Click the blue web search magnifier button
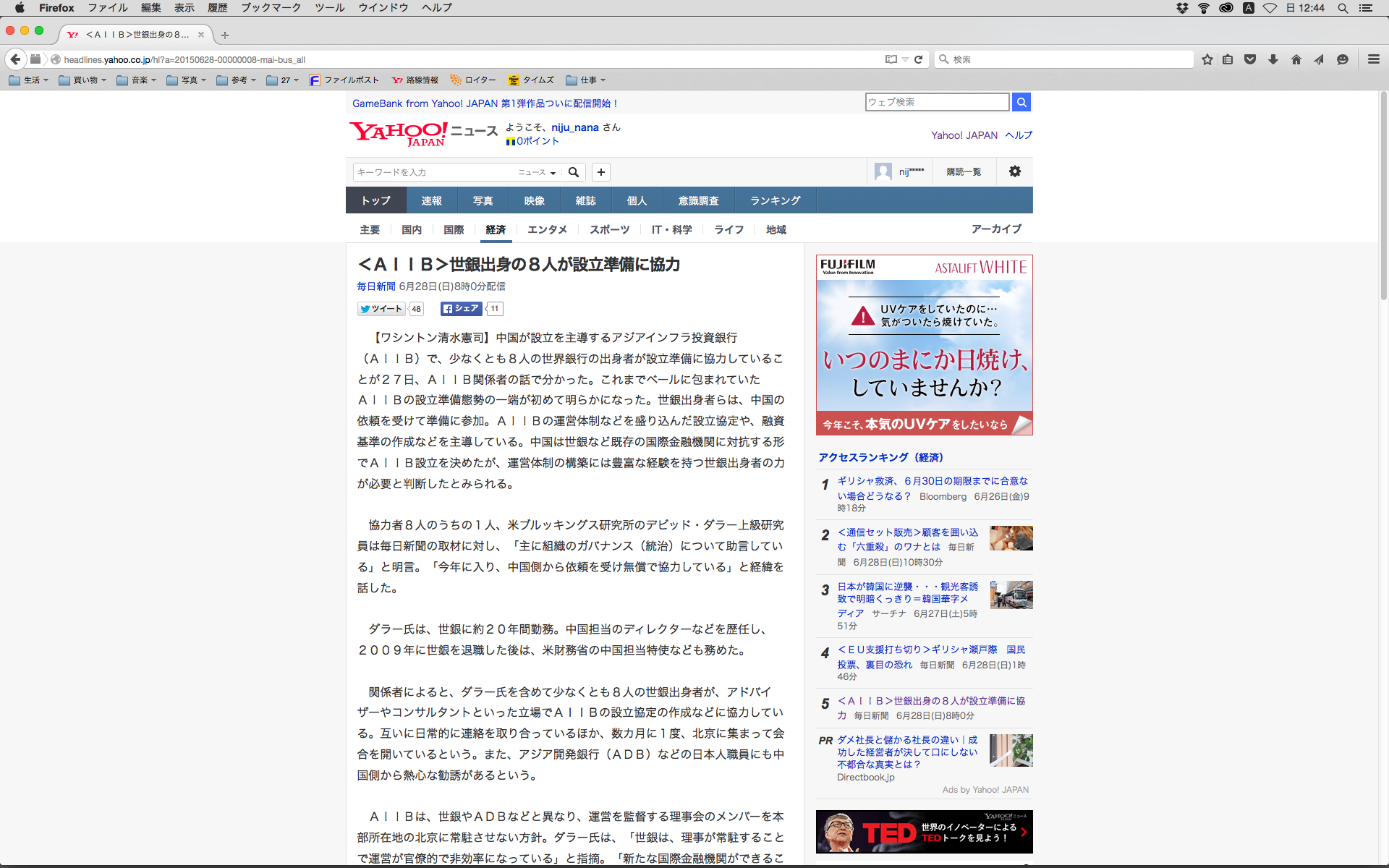Screen dimensions: 1389x868 coord(1021,102)
